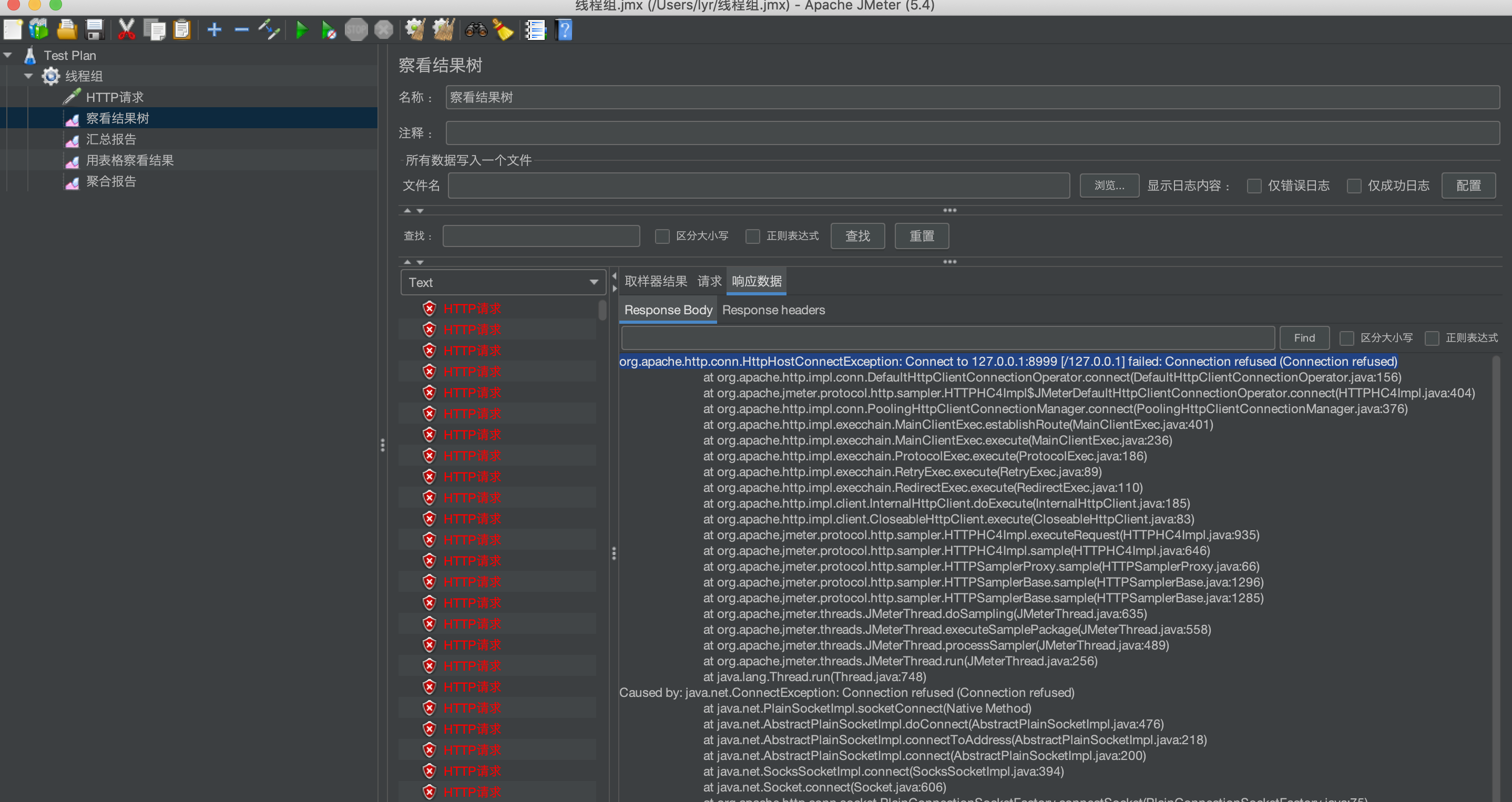The width and height of the screenshot is (1512, 802).
Task: Collapse the Test Plan tree node
Action: pos(8,55)
